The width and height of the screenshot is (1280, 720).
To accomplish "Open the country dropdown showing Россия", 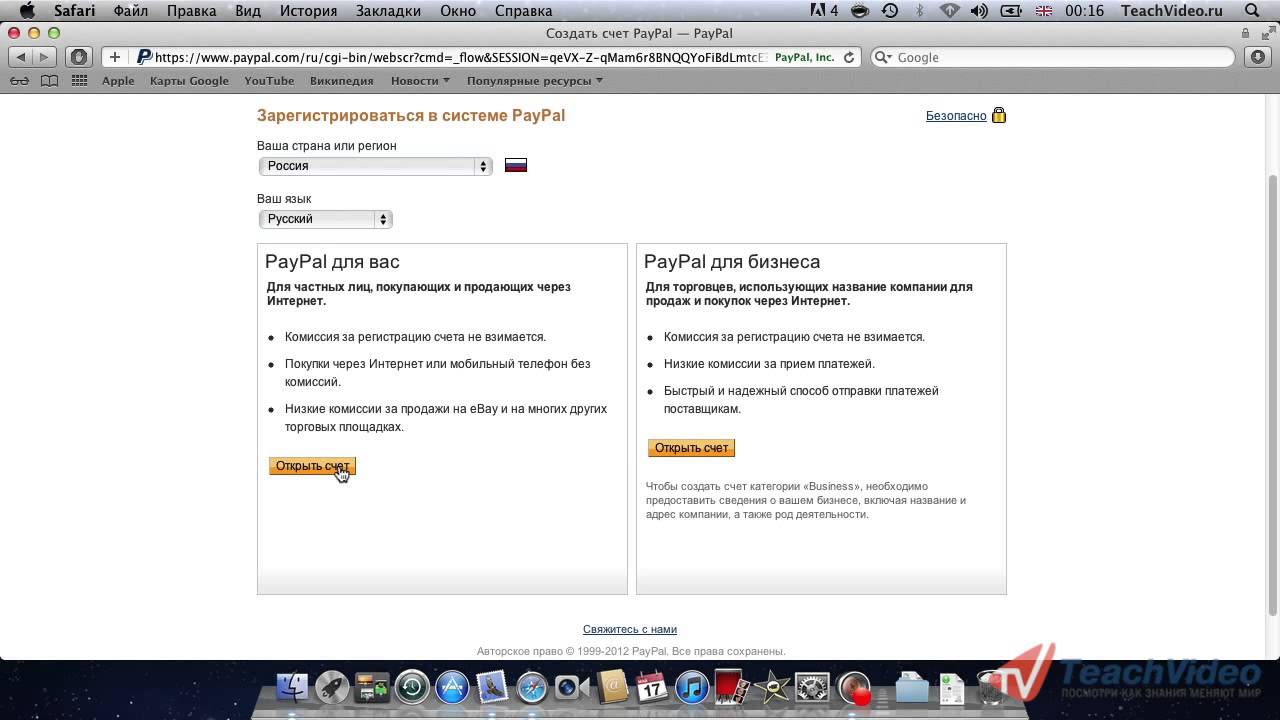I will point(375,166).
